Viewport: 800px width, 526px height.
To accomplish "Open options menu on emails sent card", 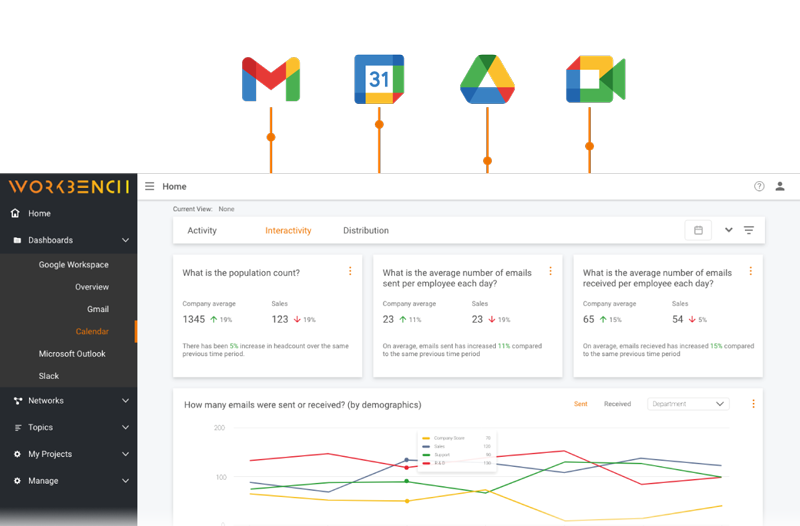I will [x=551, y=271].
